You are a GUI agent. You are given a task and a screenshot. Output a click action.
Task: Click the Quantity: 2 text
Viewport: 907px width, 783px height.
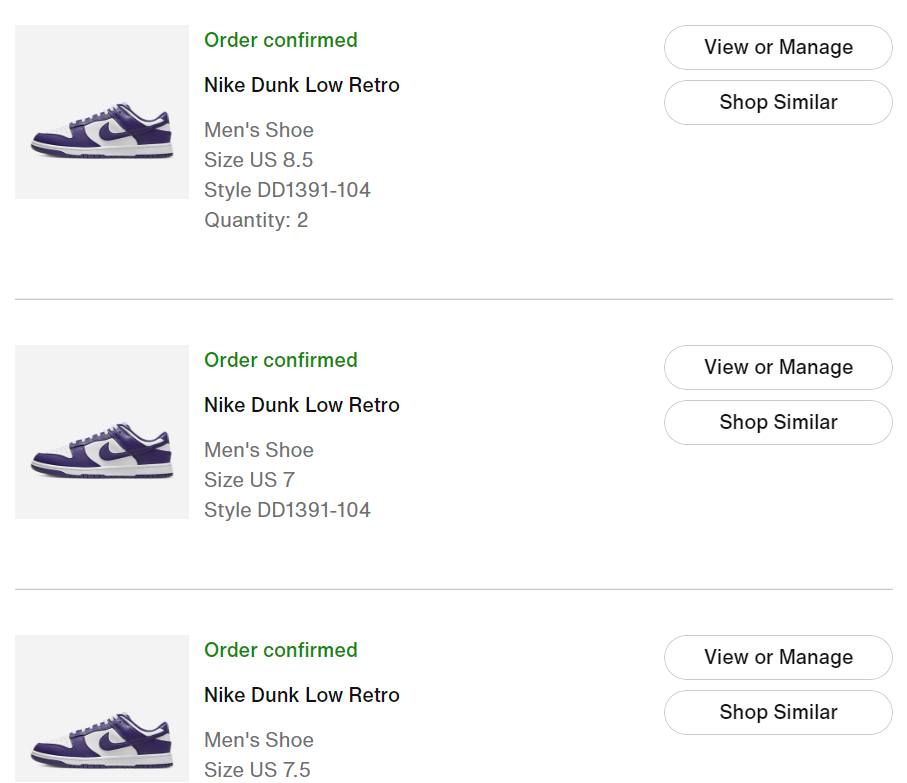256,220
